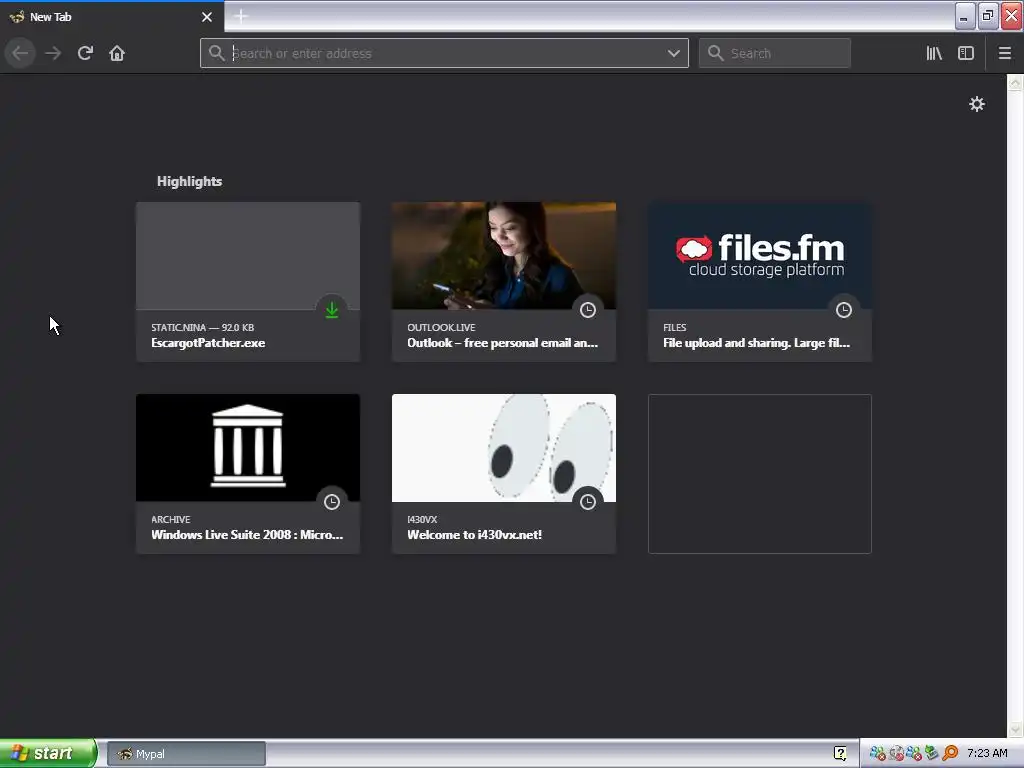Open Outlook free personal email link

503,343
